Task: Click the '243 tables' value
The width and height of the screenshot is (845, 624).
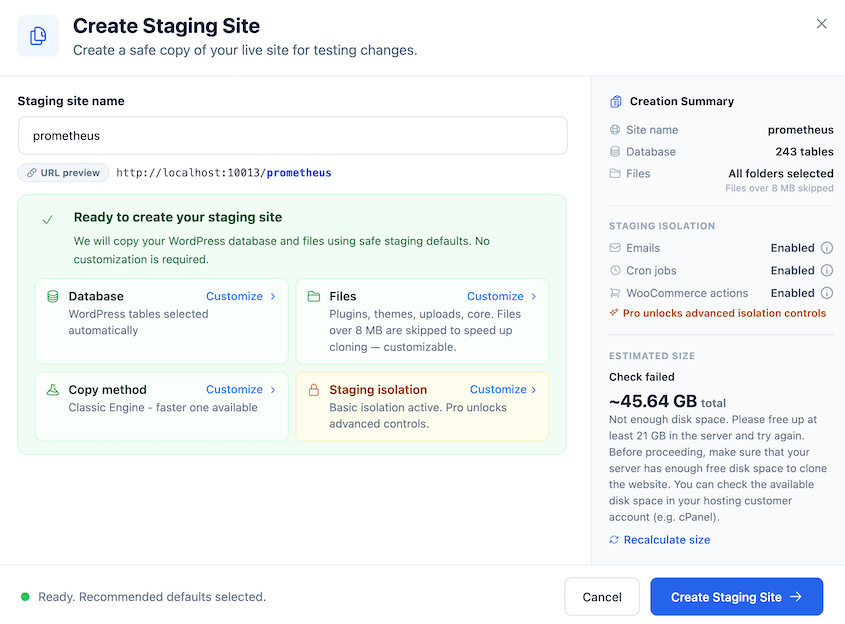Action: (x=804, y=151)
